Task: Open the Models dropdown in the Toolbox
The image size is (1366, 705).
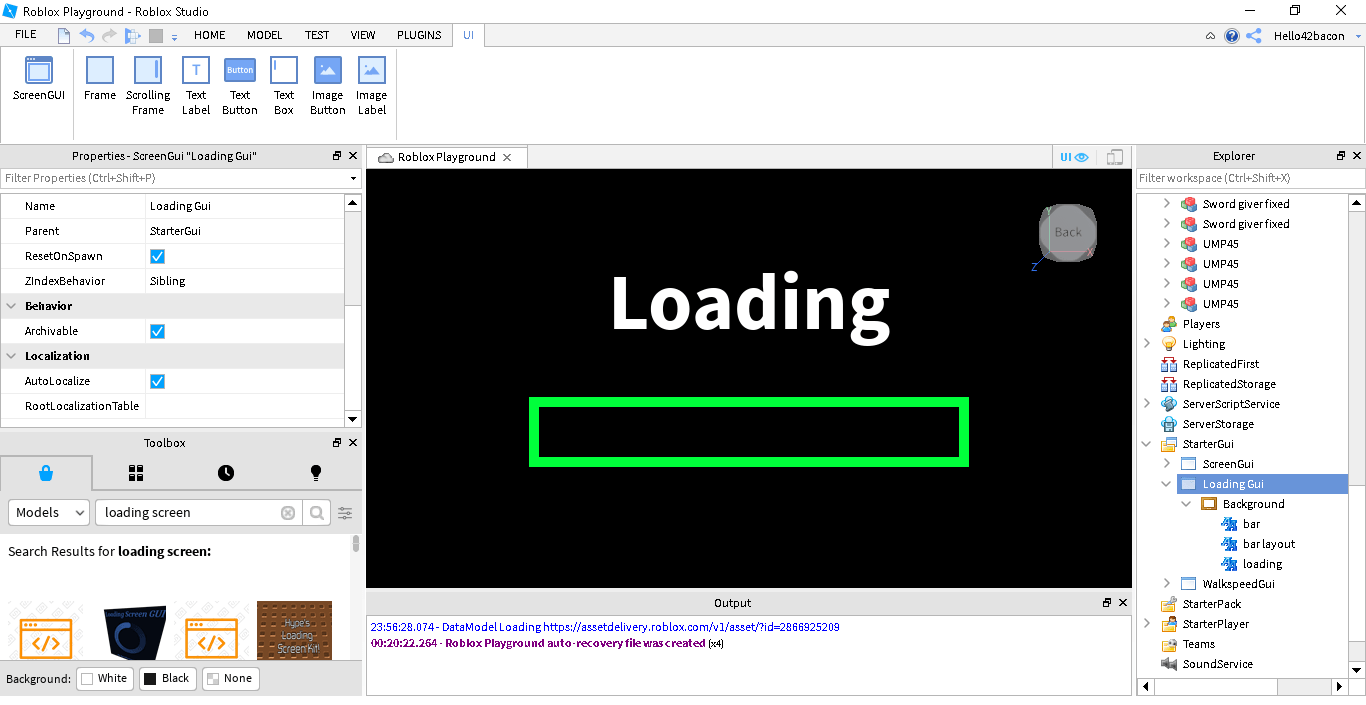Action: 48,512
